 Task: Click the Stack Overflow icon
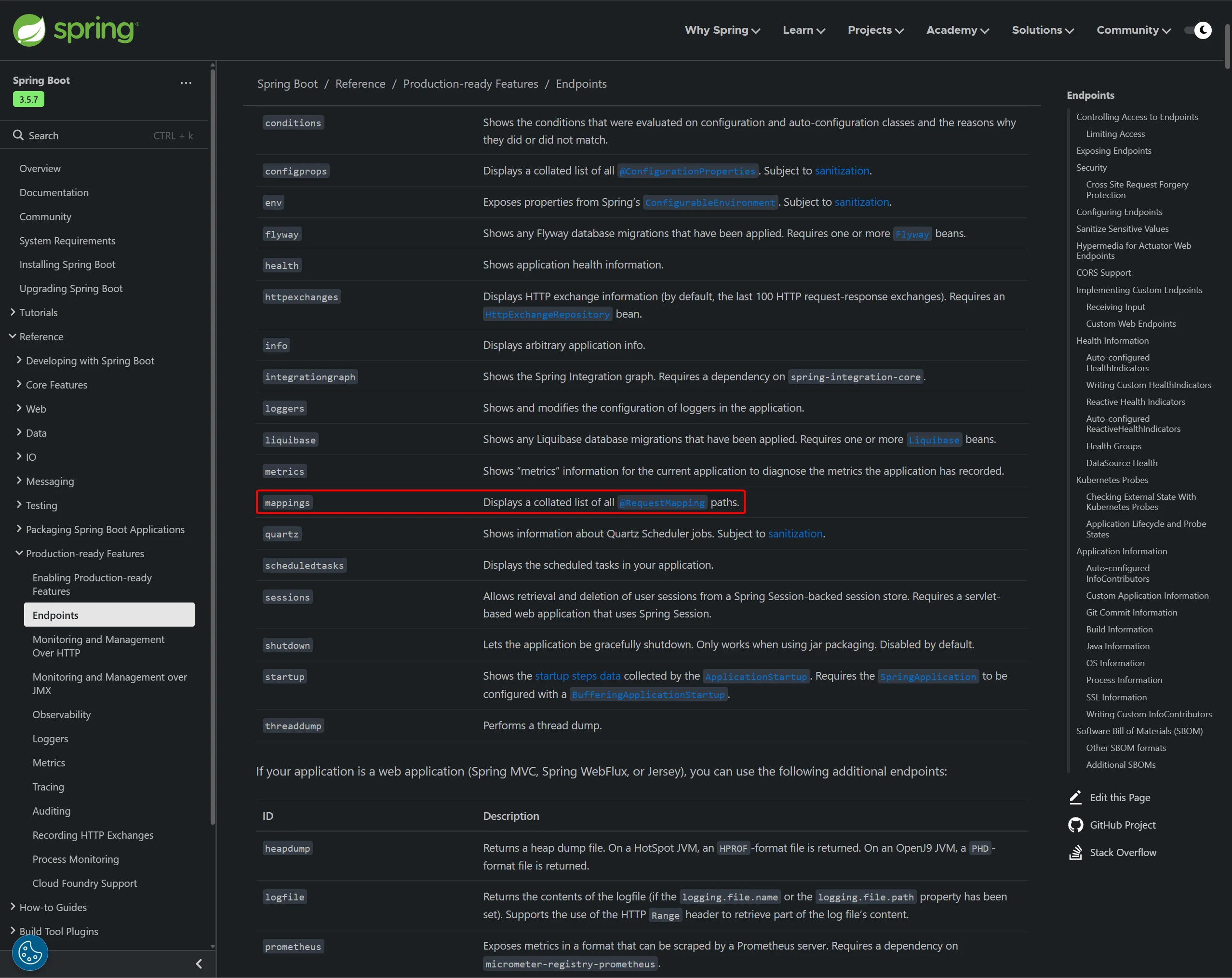pos(1075,852)
